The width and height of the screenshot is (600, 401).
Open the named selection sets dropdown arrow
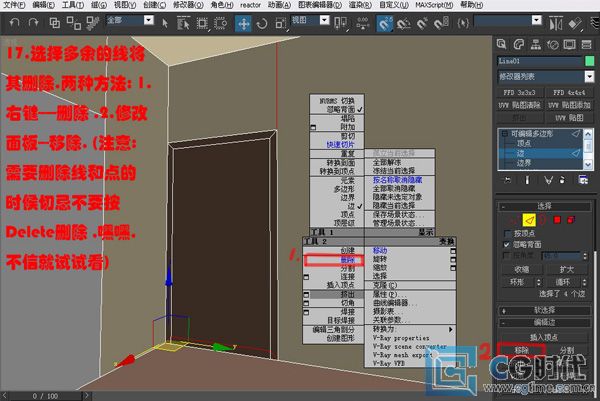pyautogui.click(x=537, y=20)
